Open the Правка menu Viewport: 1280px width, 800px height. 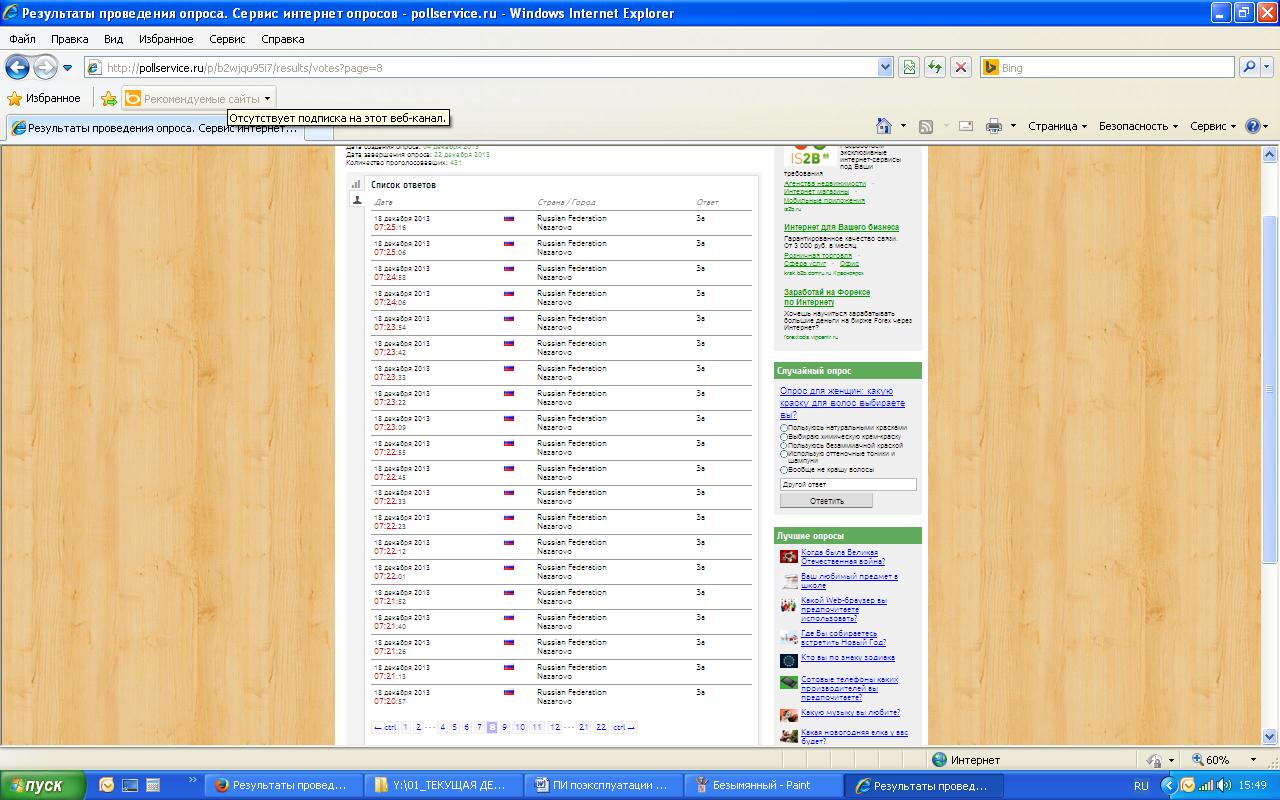(x=70, y=39)
